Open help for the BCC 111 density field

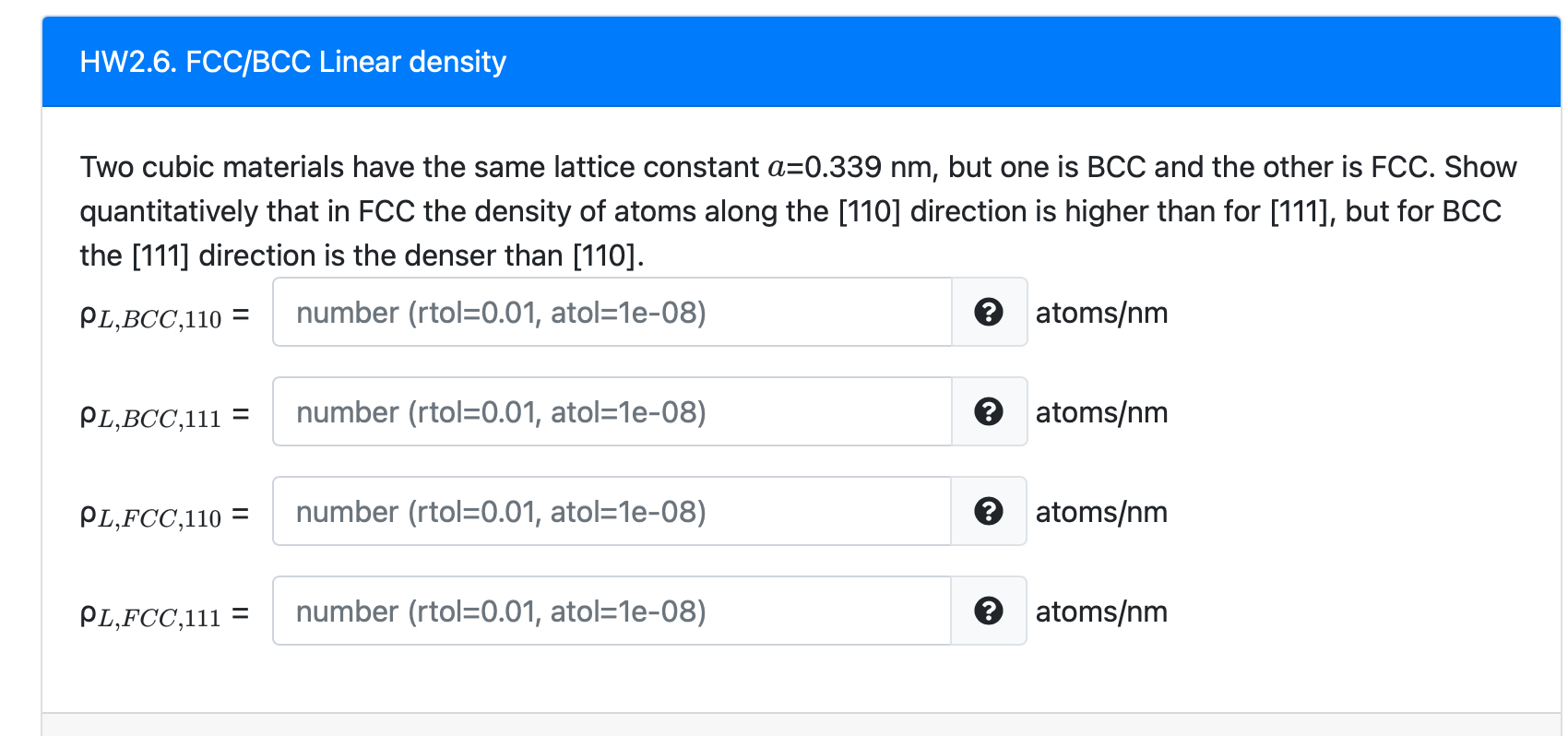click(989, 411)
